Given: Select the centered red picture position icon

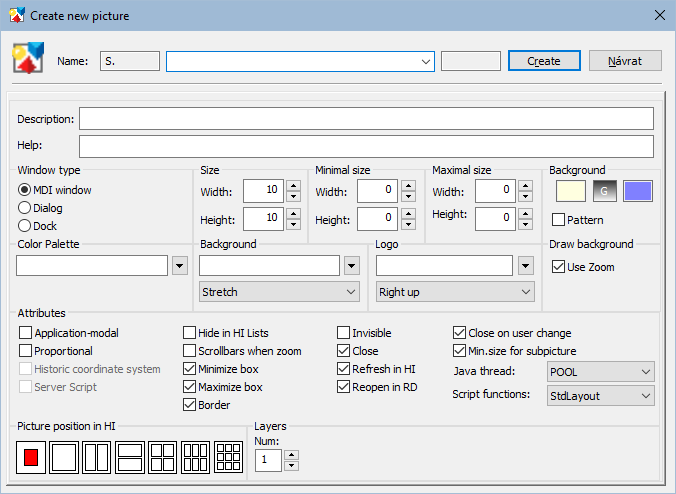Looking at the screenshot, I should 31,458.
